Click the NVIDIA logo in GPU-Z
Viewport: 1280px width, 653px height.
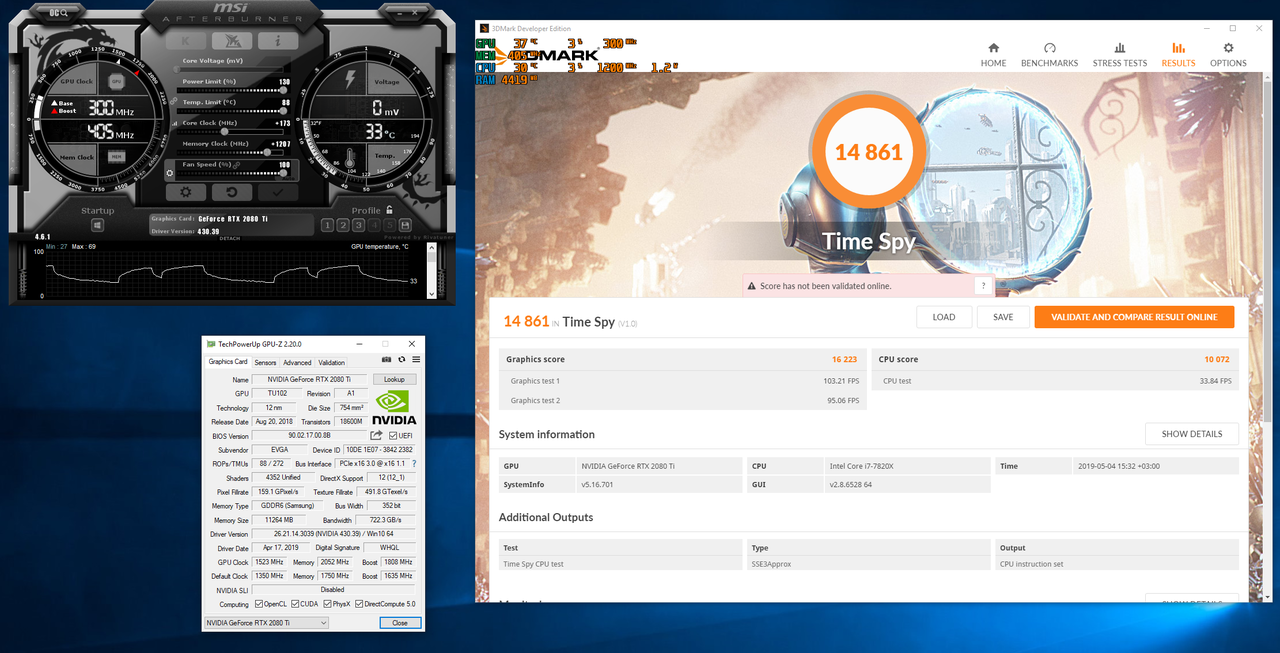[395, 409]
